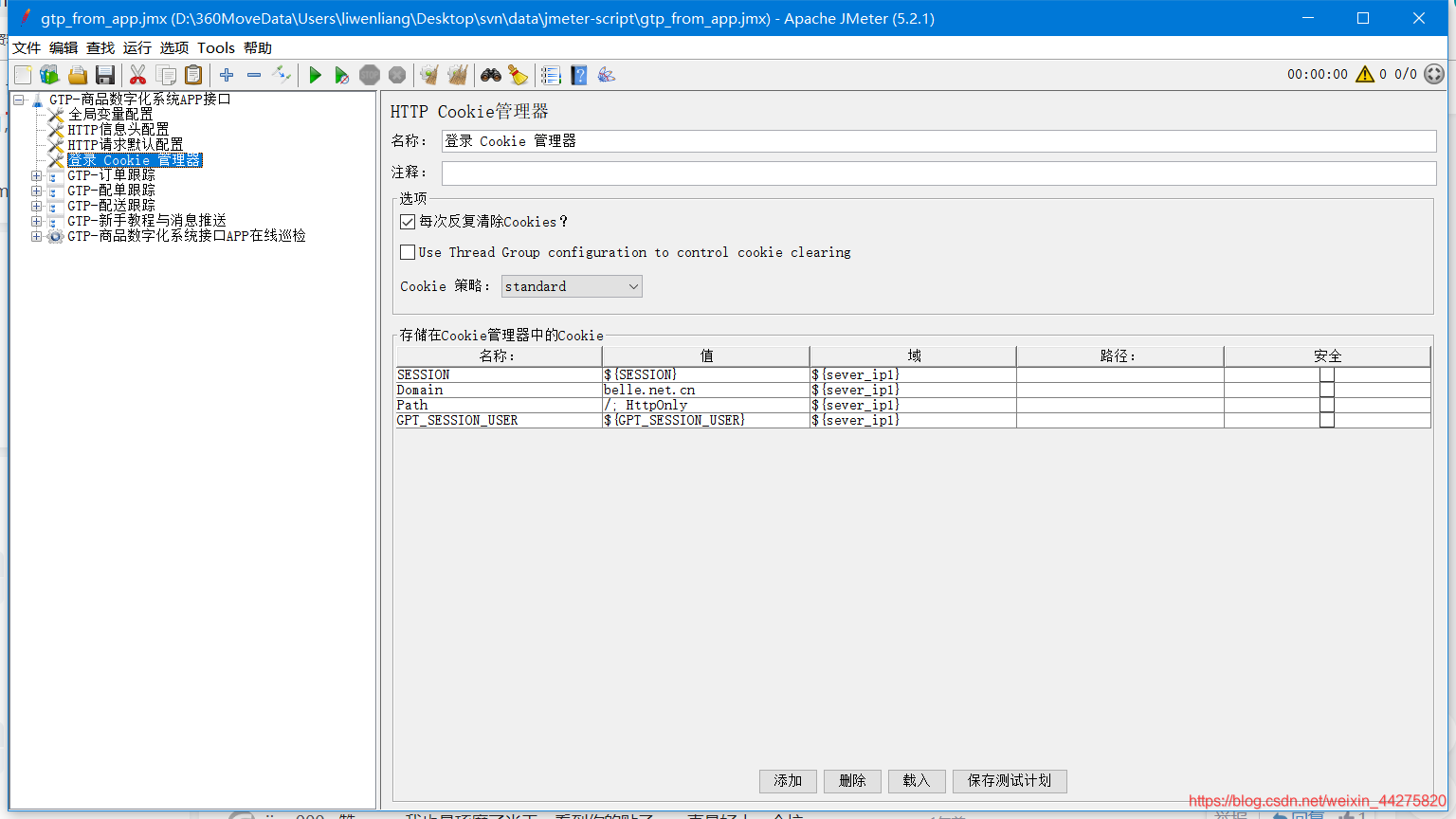Check the secure box for Path row
This screenshot has width=1456, height=819.
(x=1327, y=405)
